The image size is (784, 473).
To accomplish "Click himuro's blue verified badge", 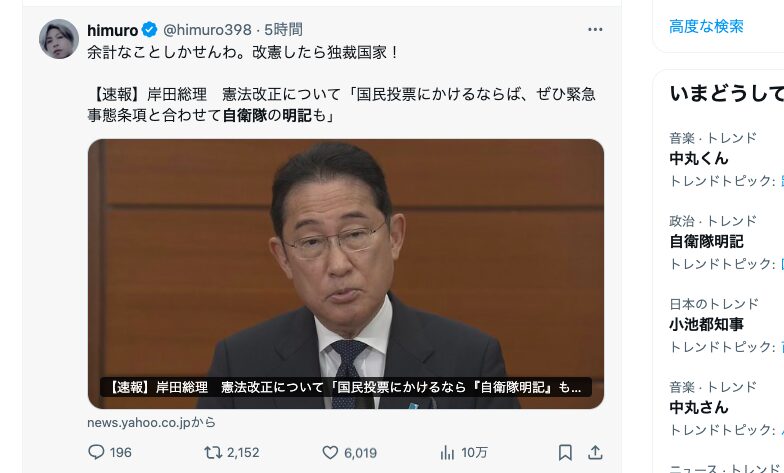I will click(x=150, y=30).
